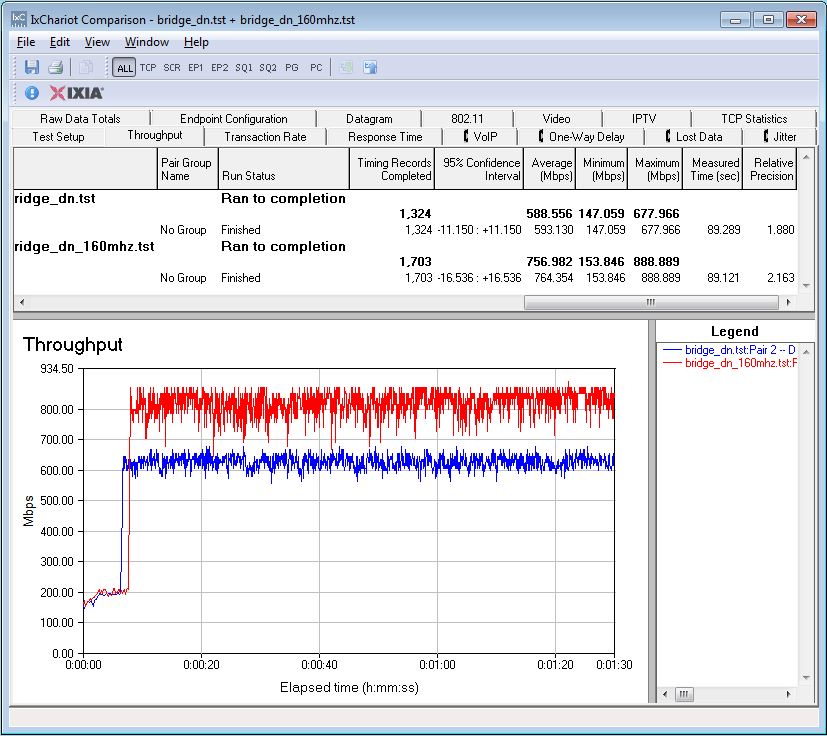
Task: Toggle the PG filter button
Action: pos(292,68)
